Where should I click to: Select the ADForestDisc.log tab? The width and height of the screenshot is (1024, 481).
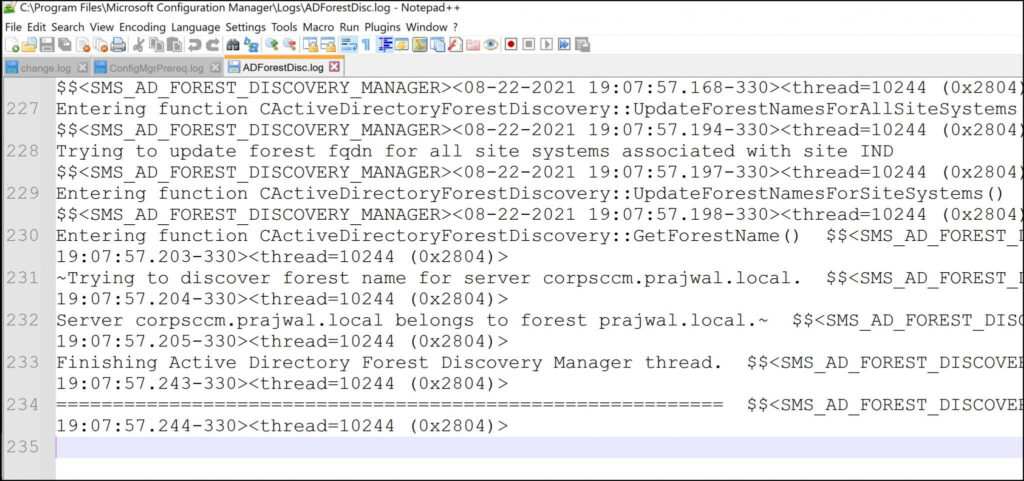(x=282, y=67)
